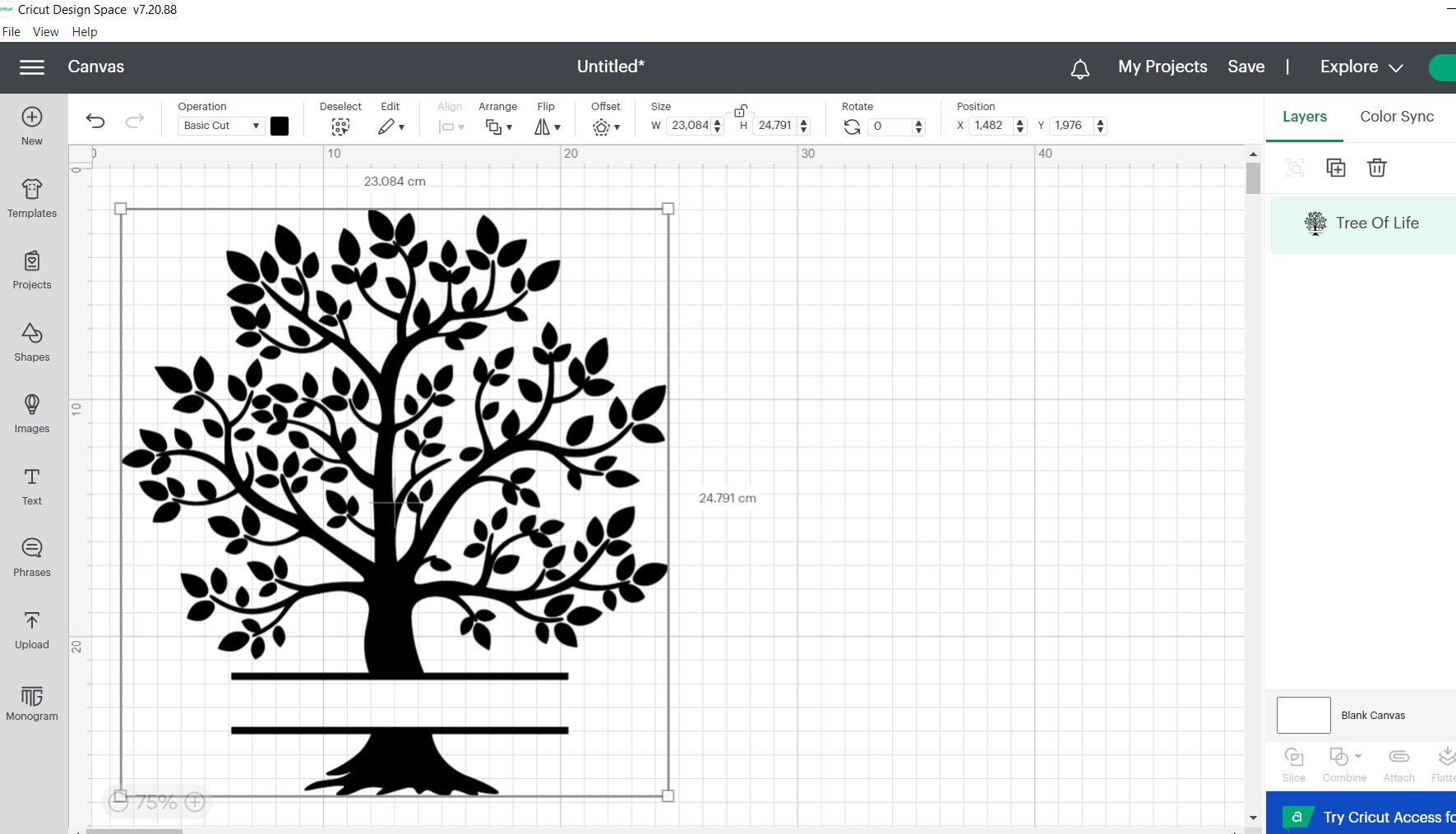This screenshot has height=834, width=1456.
Task: Expand the Explore menu
Action: (x=1359, y=67)
